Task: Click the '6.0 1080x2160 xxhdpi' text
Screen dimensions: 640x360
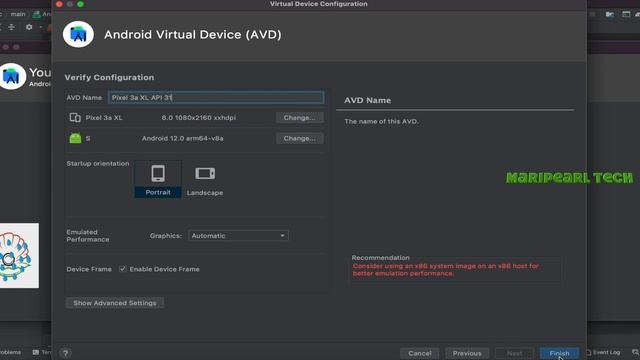Action: click(198, 118)
